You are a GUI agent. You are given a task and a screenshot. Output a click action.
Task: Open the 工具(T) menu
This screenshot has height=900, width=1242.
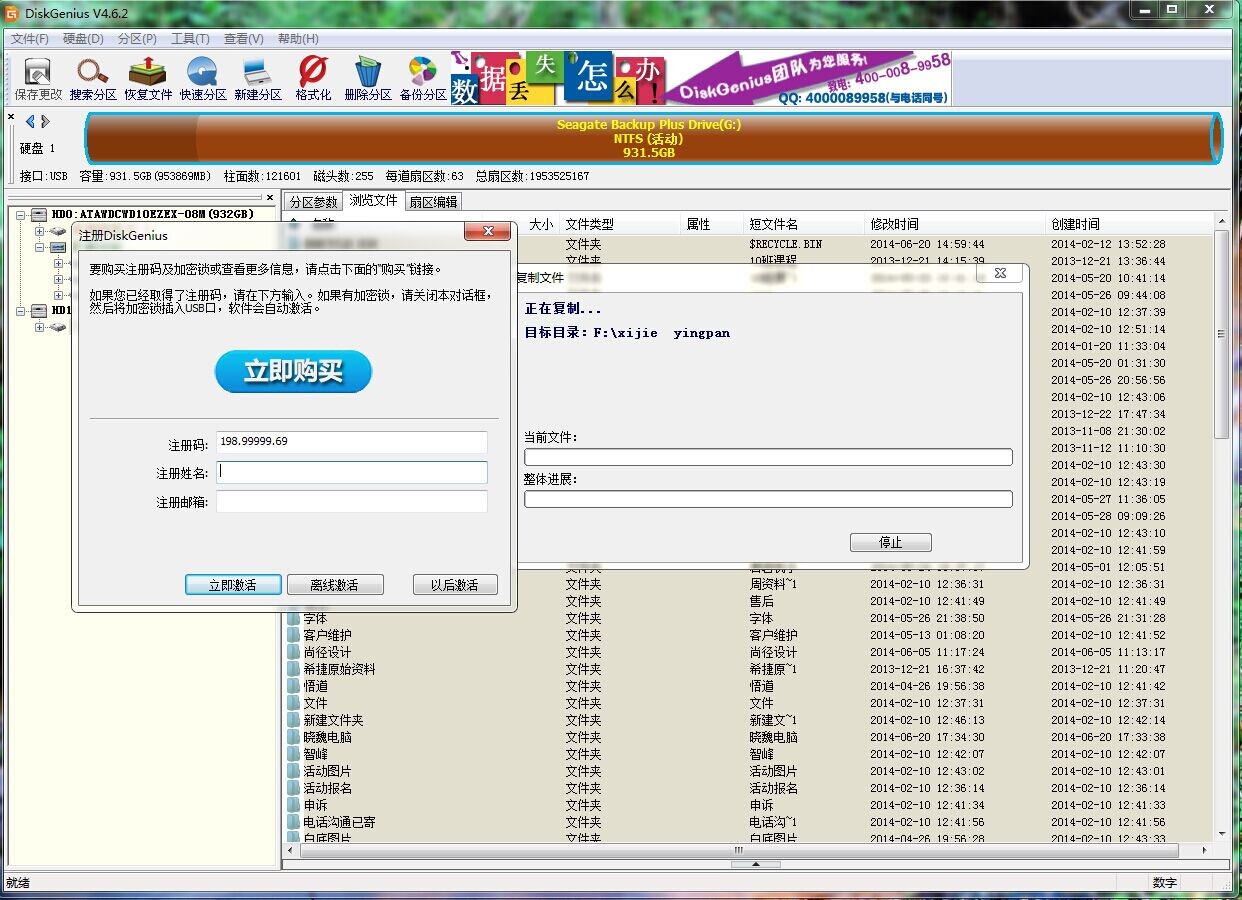click(190, 39)
